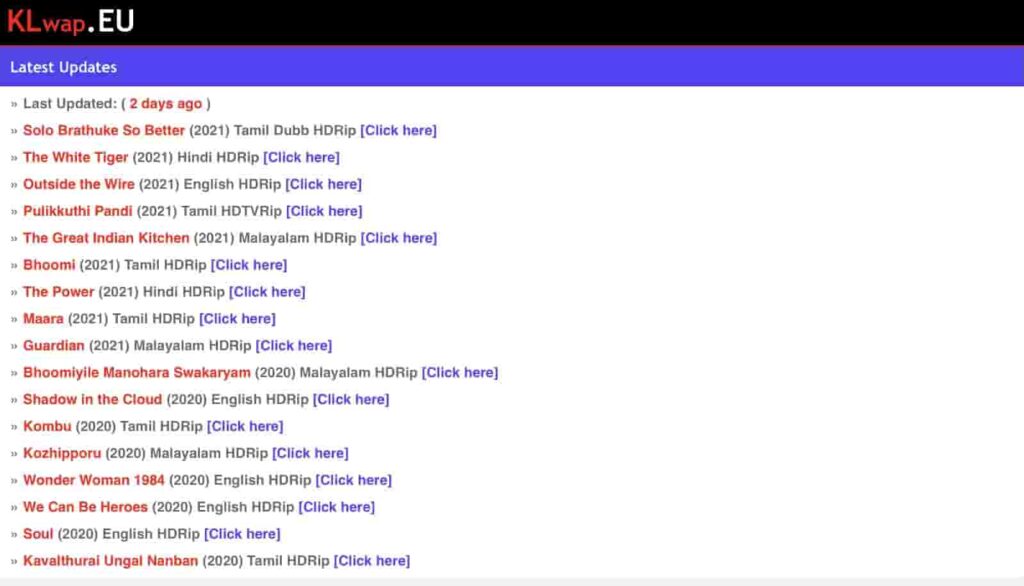The width and height of the screenshot is (1024, 586).
Task: Click here link for Pulikkuthi Pandi
Action: click(325, 211)
